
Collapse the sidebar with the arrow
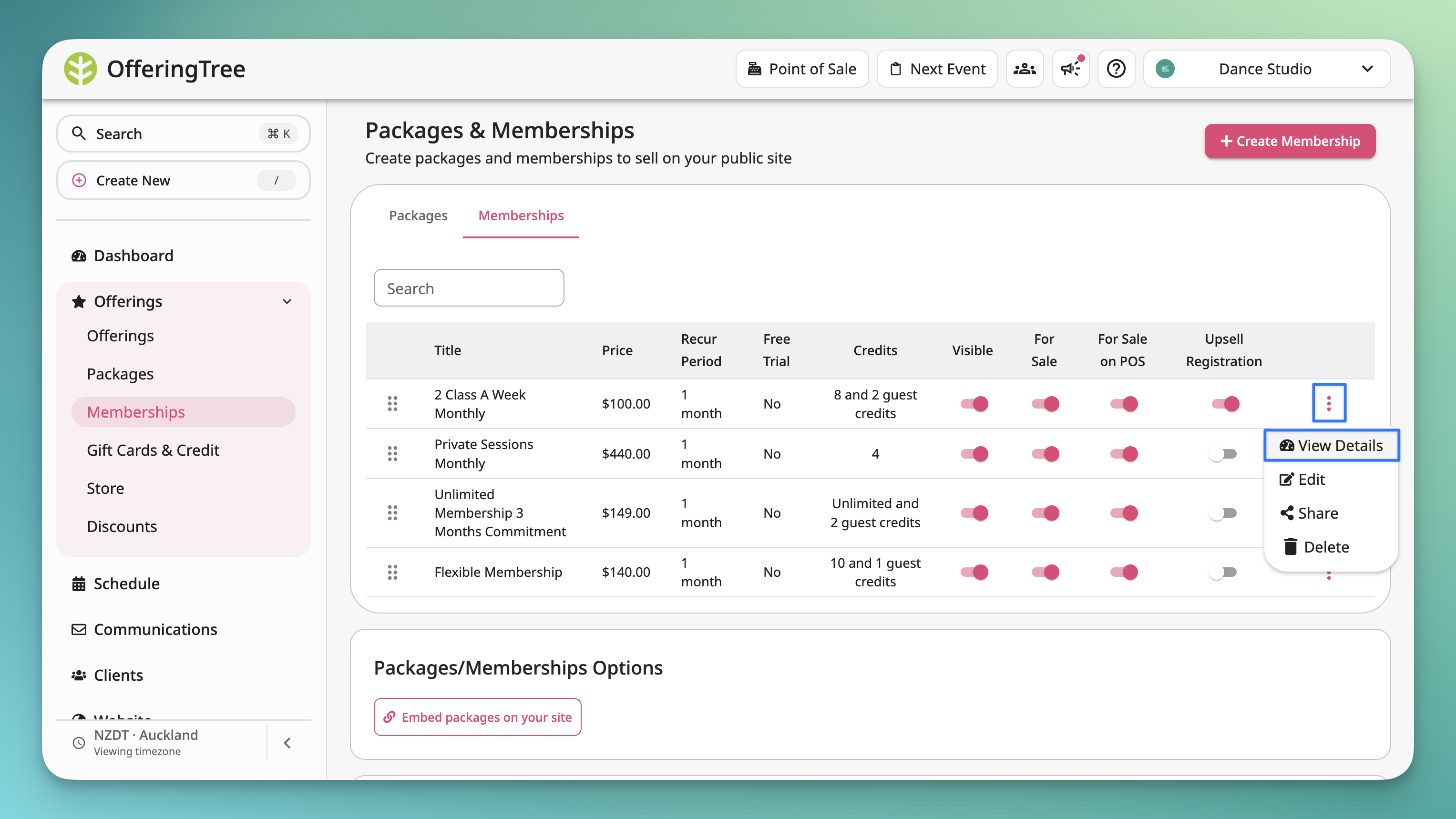point(287,743)
